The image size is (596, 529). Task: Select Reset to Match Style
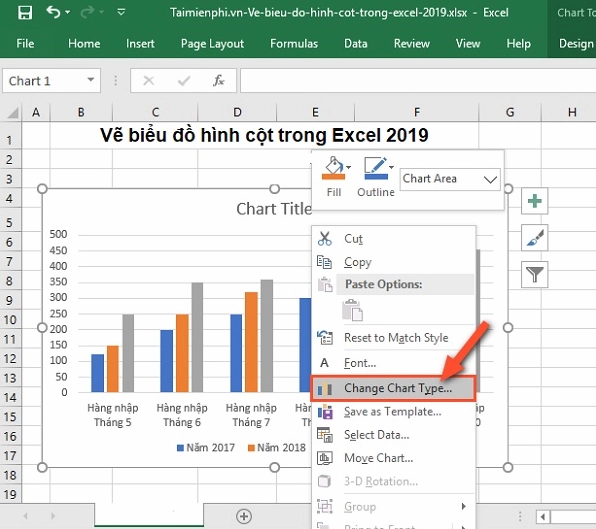click(393, 337)
